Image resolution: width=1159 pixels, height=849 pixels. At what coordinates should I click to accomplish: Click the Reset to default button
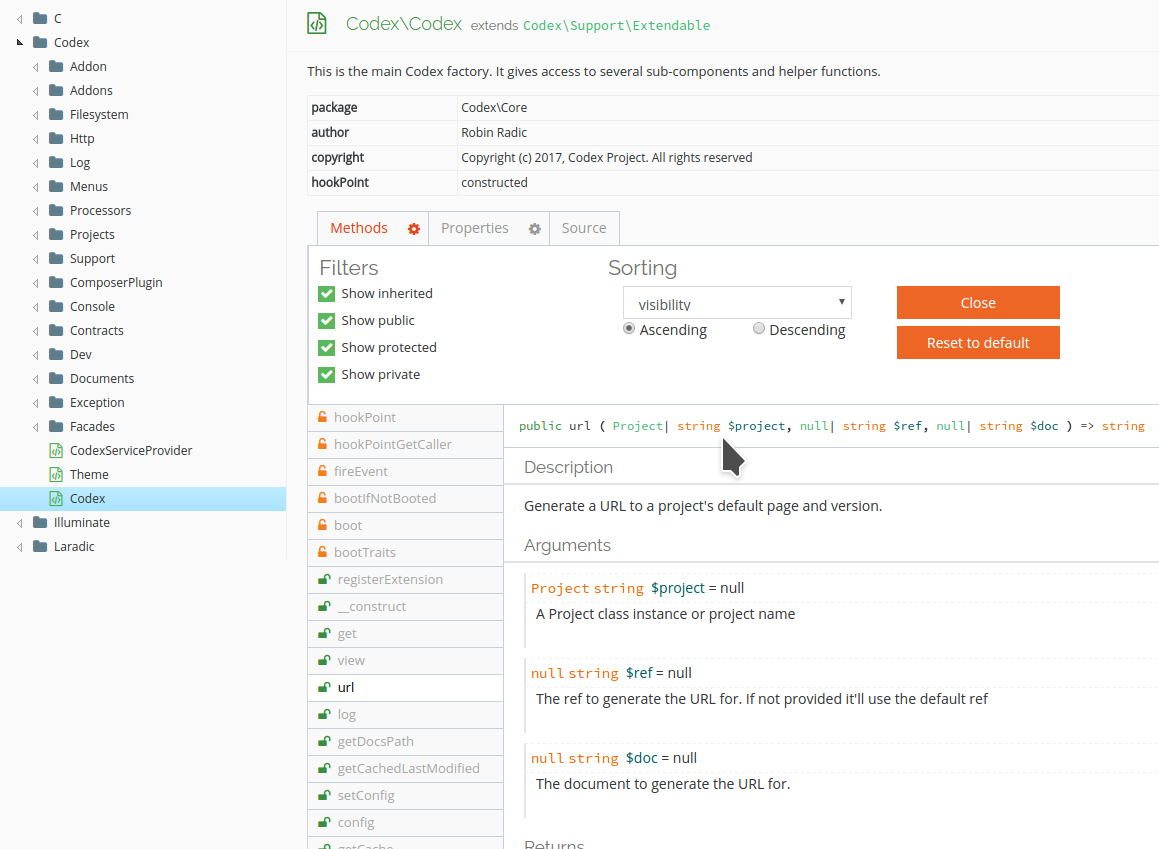click(978, 343)
